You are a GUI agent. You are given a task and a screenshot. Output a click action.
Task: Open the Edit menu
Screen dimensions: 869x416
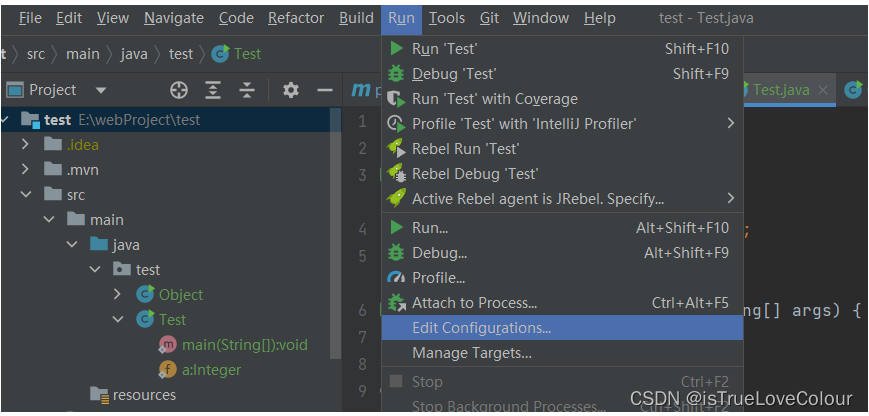pyautogui.click(x=69, y=18)
